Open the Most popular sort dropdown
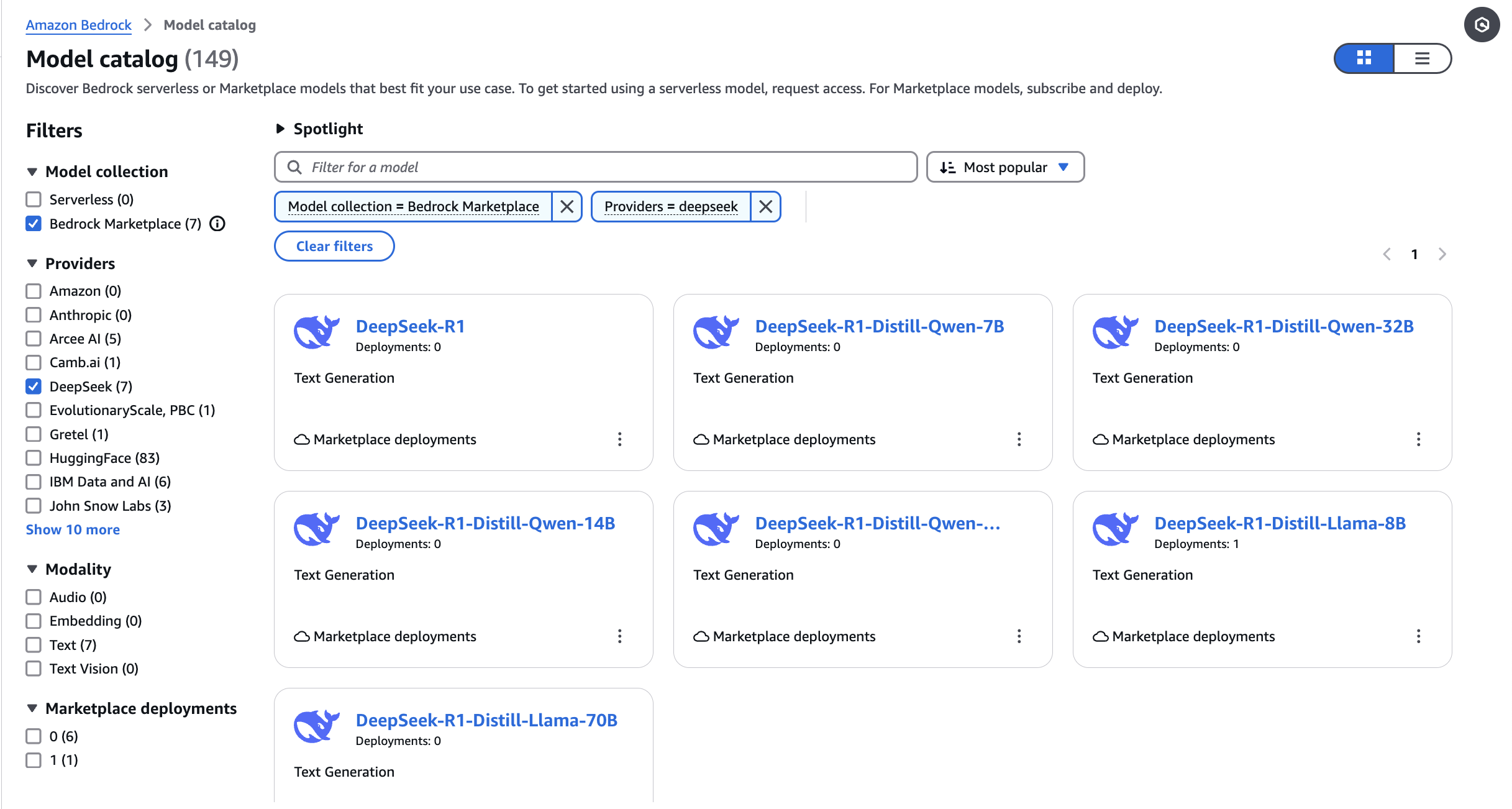1512x809 pixels. point(1004,167)
